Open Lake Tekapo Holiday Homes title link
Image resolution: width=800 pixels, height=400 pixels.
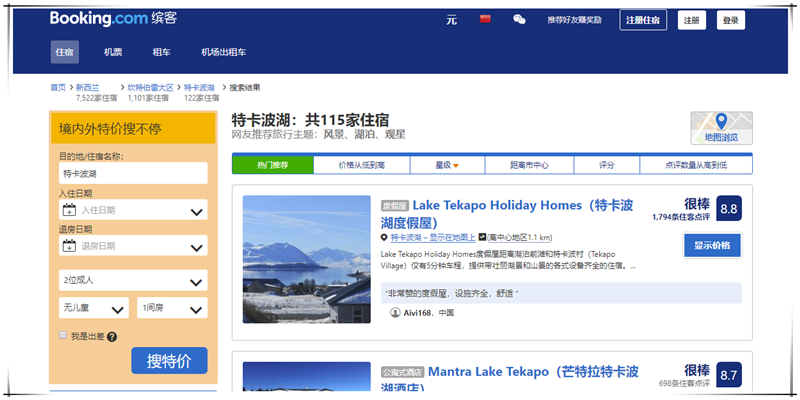pos(507,214)
